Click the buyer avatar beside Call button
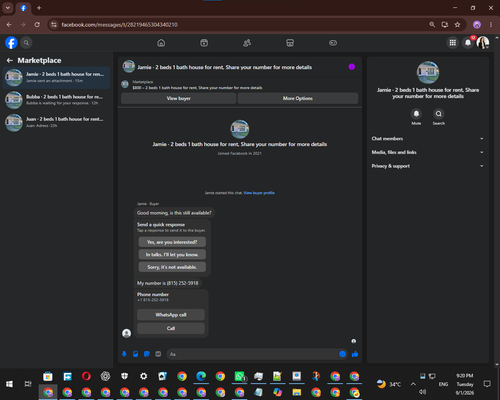 [126, 333]
